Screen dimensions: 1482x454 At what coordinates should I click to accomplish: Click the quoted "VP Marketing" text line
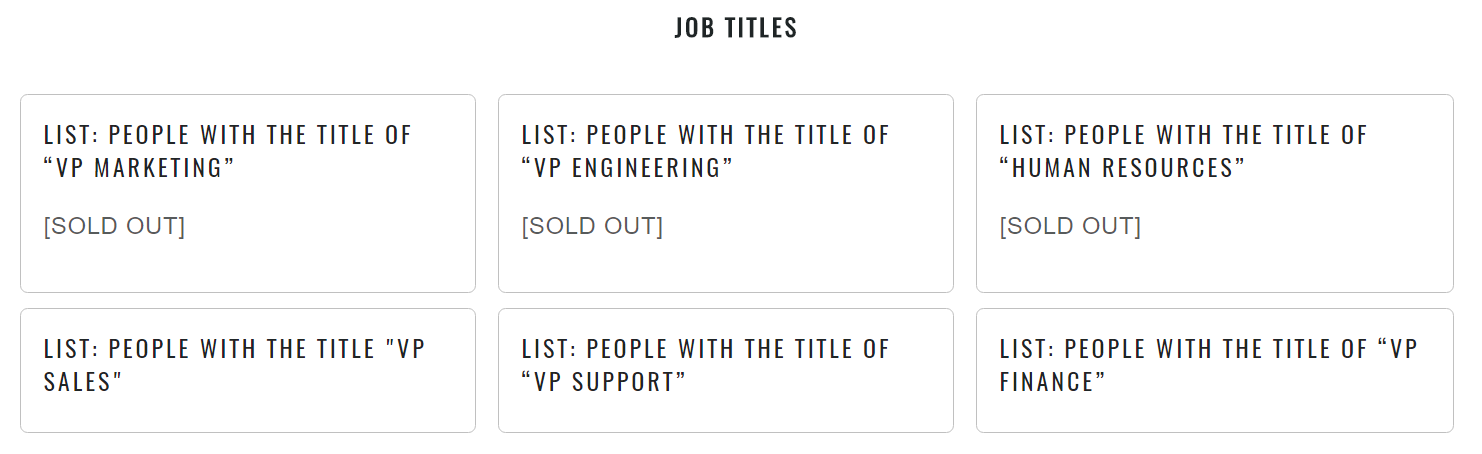pos(139,168)
